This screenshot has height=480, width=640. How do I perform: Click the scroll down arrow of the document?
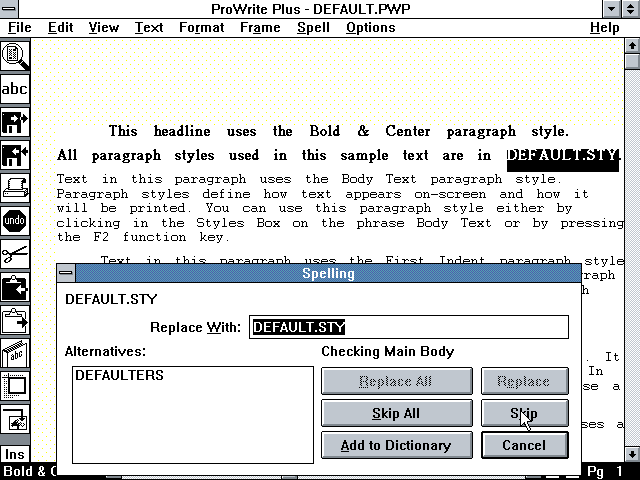(x=632, y=454)
